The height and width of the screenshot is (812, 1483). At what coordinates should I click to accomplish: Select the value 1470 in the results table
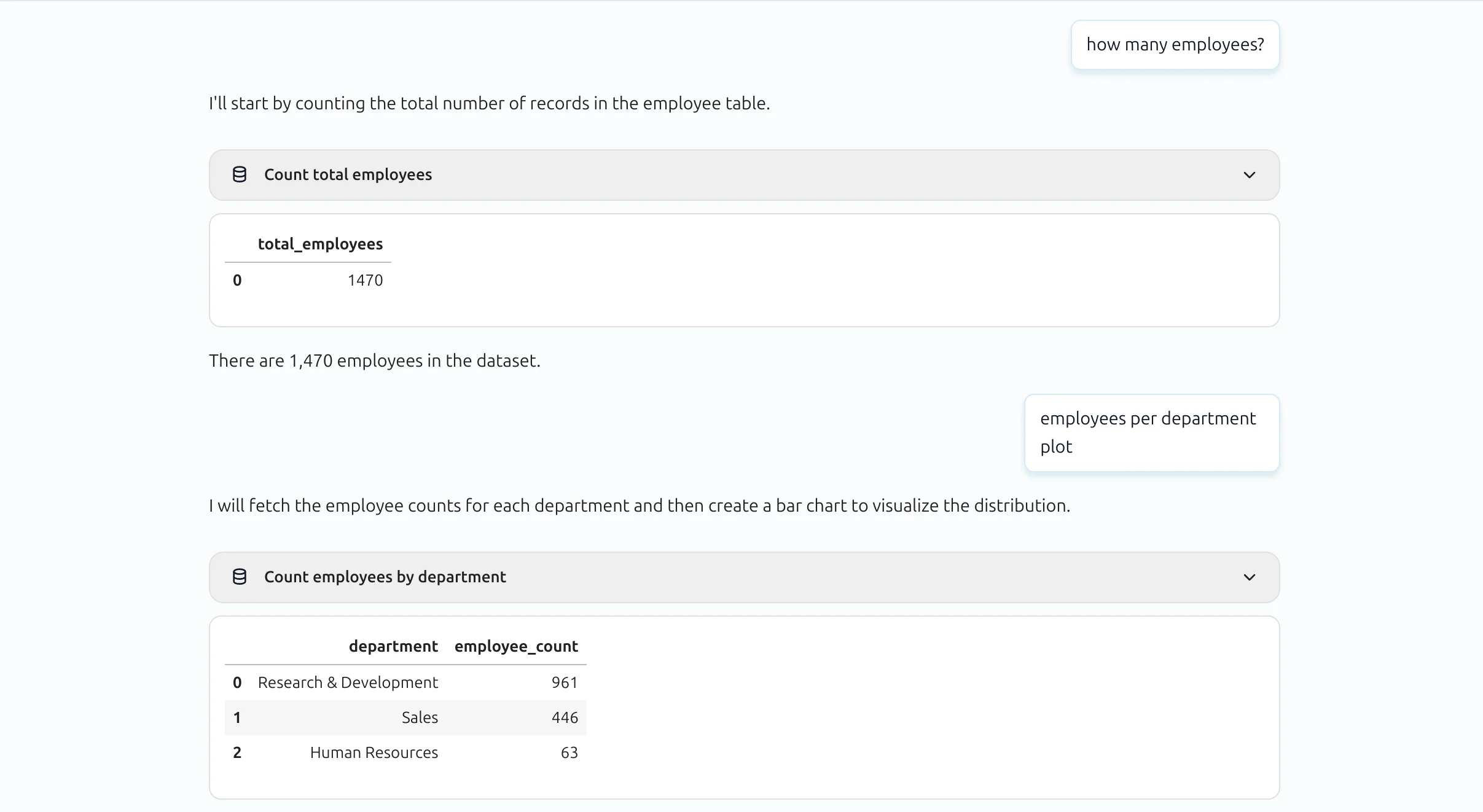pos(365,279)
